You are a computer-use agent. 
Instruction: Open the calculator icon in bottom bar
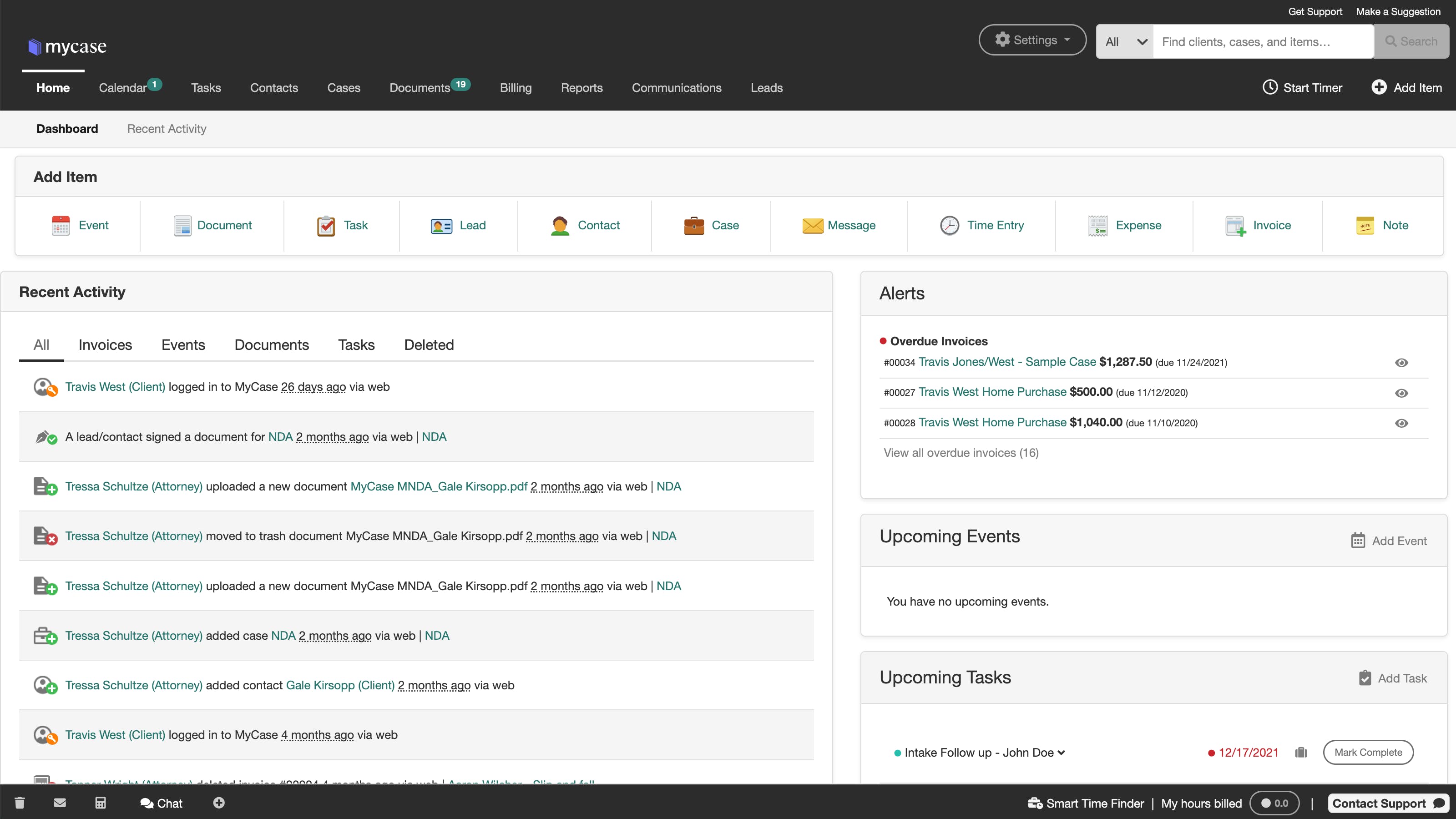point(101,803)
